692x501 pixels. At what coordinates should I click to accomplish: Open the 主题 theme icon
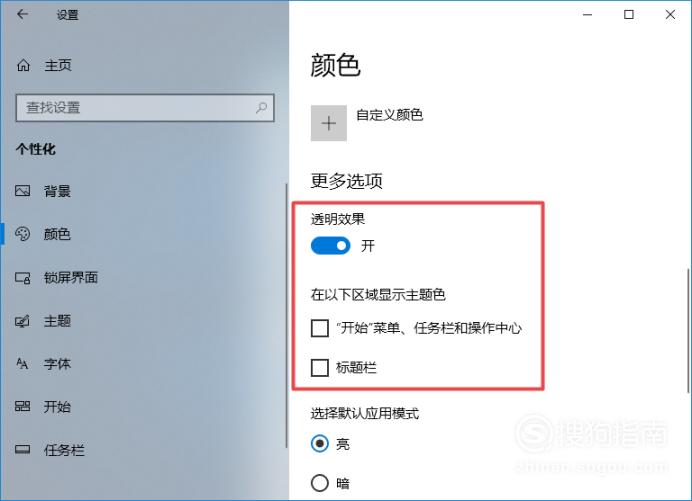coord(23,321)
